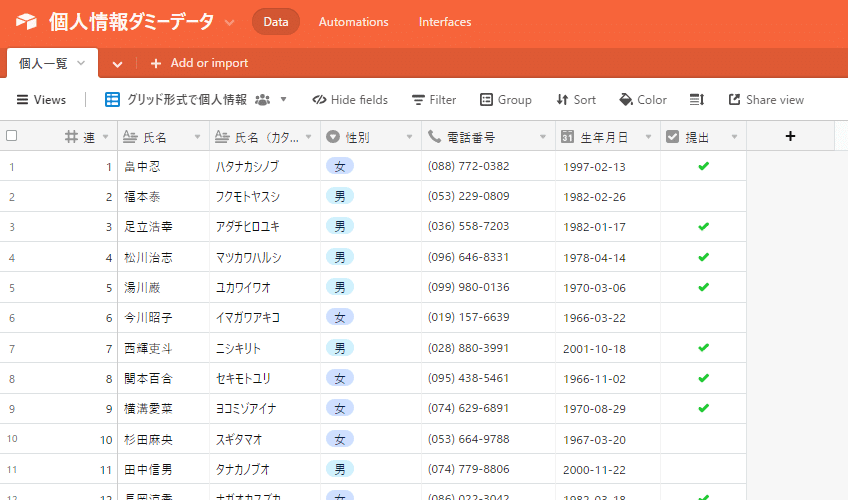The width and height of the screenshot is (848, 500).
Task: Toggle 提出 checkbox for 西輝吏斗
Action: click(x=703, y=348)
